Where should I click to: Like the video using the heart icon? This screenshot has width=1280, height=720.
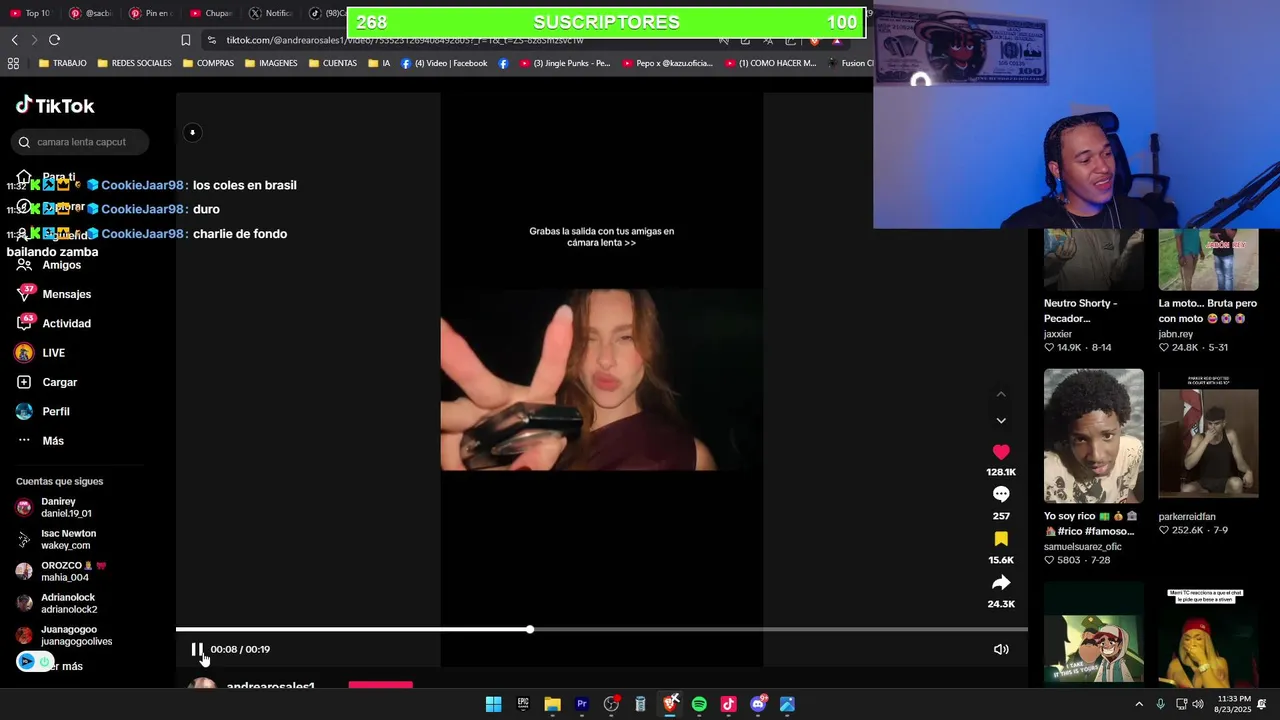click(1001, 452)
